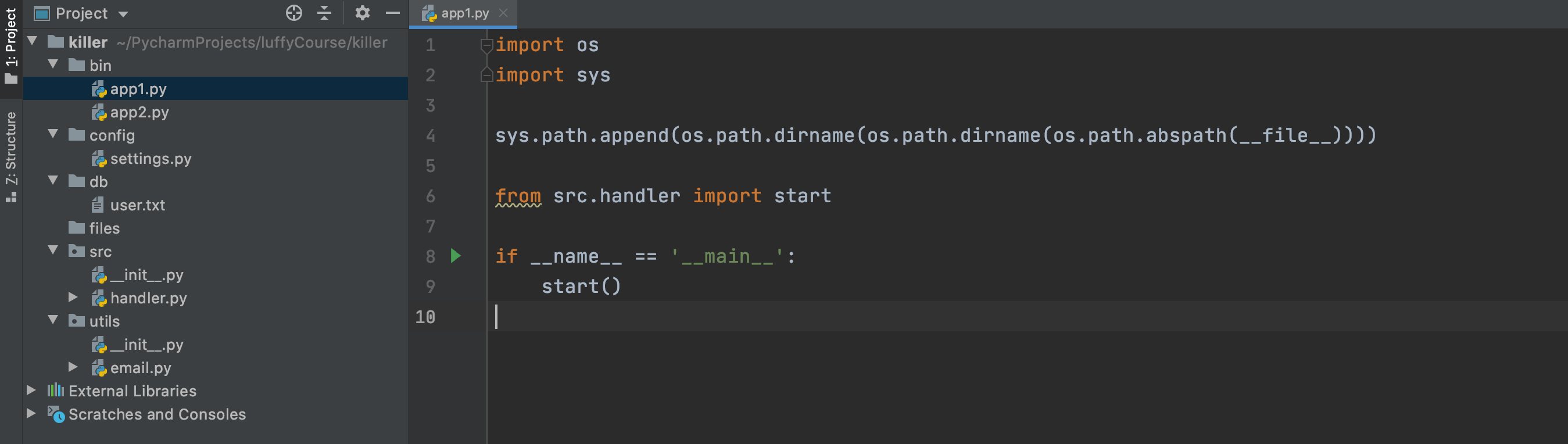This screenshot has width=1568, height=444.
Task: Click the underlined 'from' keyword
Action: 518,195
